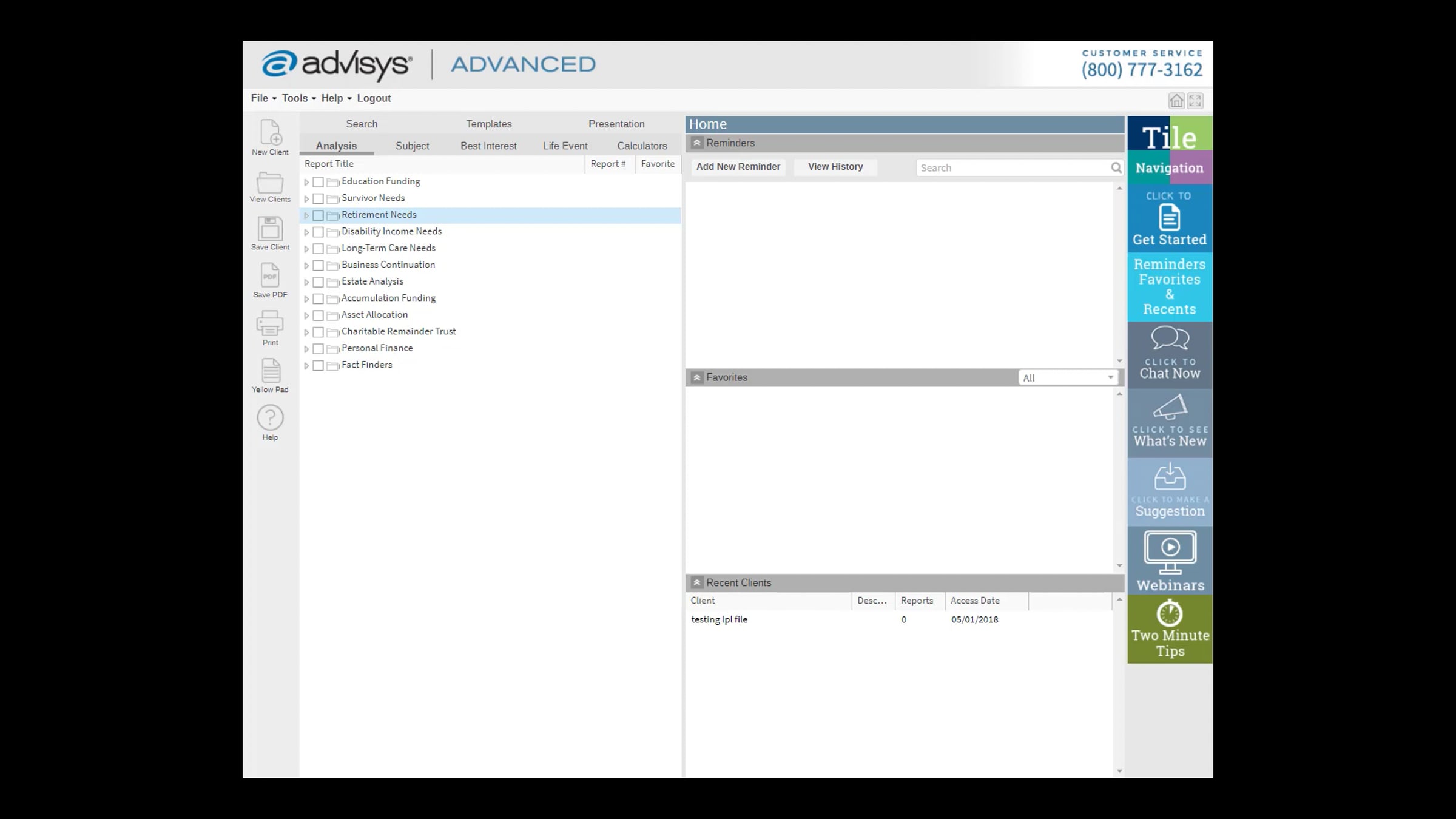Screen dimensions: 1456x819
Task: Open the Webinars tile
Action: (1170, 560)
